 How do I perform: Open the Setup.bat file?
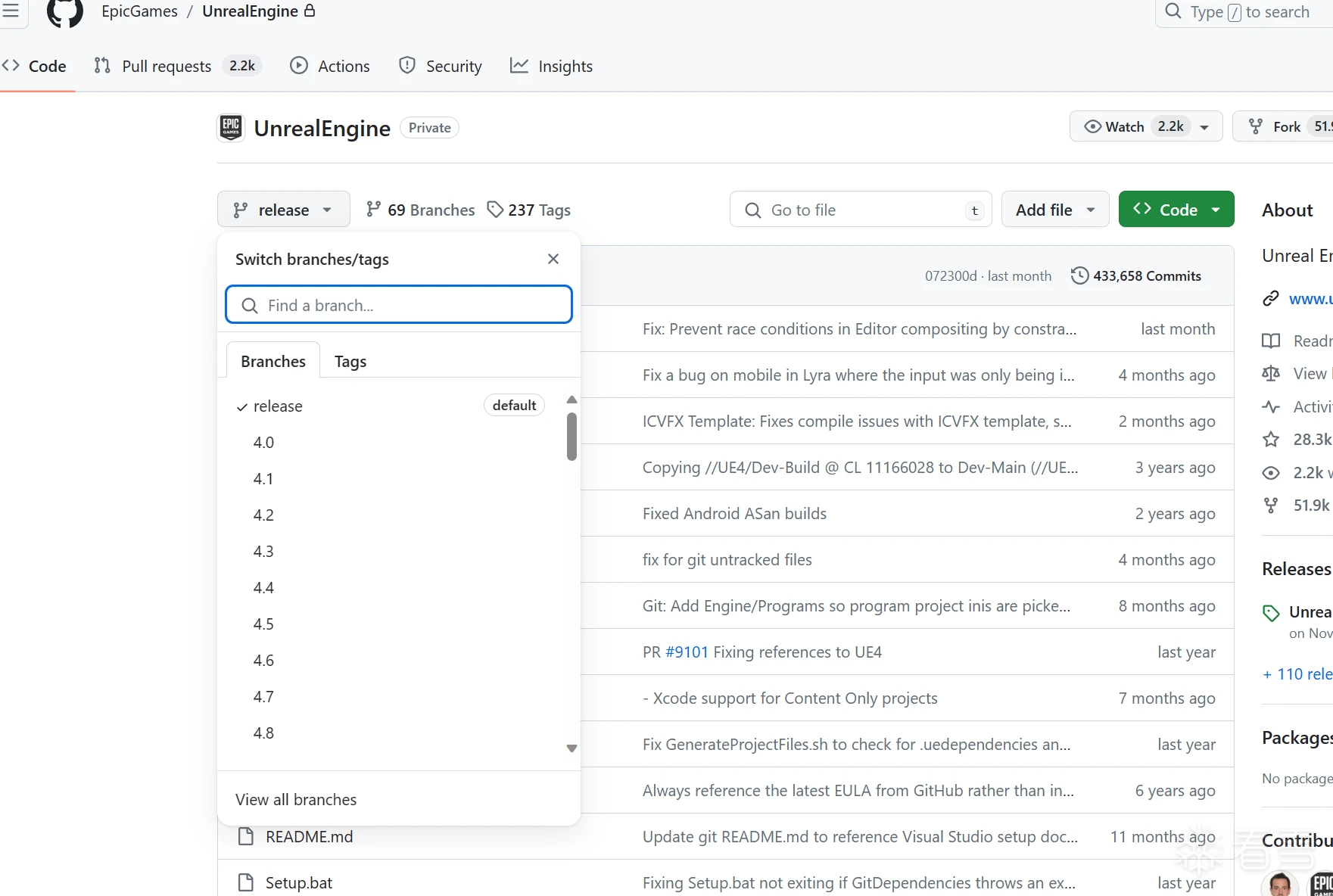click(299, 883)
